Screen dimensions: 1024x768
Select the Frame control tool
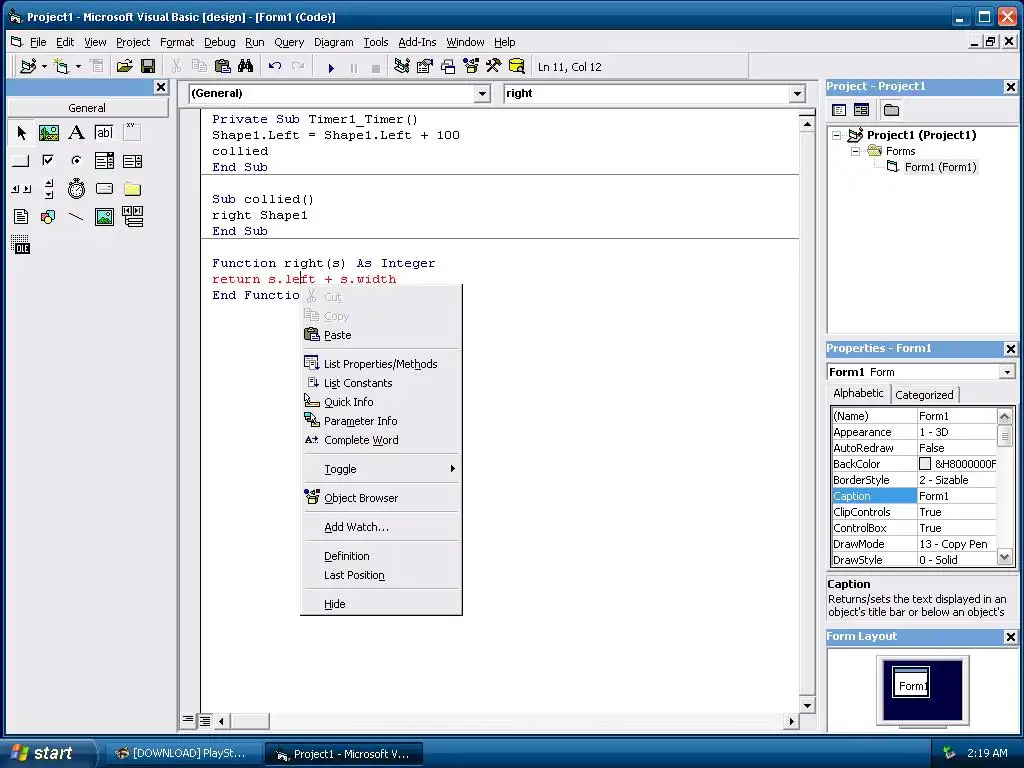click(132, 133)
